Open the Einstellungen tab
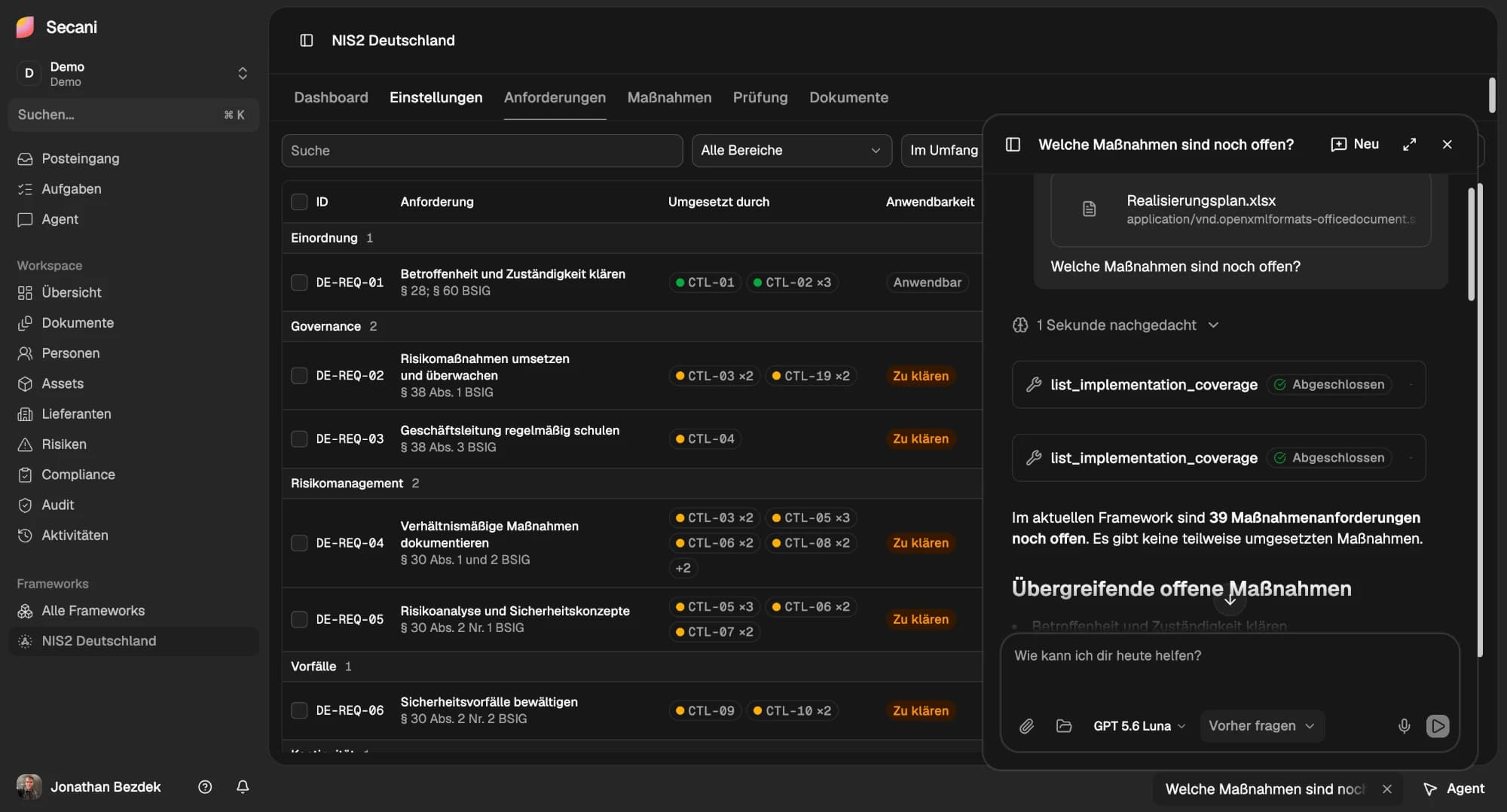 pyautogui.click(x=436, y=97)
